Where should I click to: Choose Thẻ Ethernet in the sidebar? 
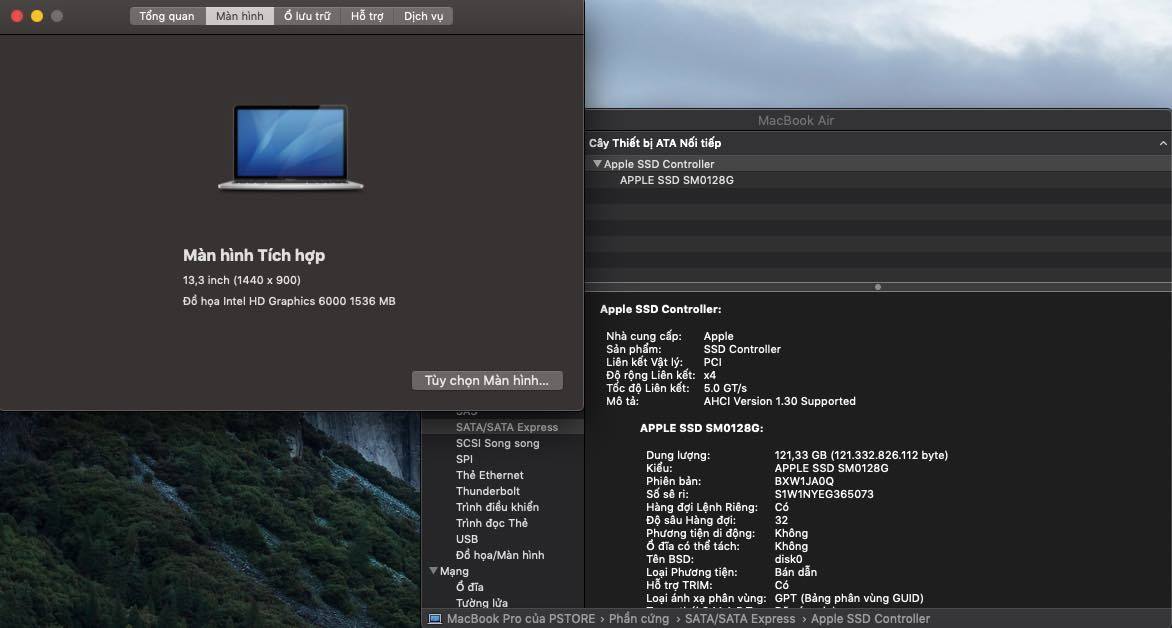[x=490, y=475]
